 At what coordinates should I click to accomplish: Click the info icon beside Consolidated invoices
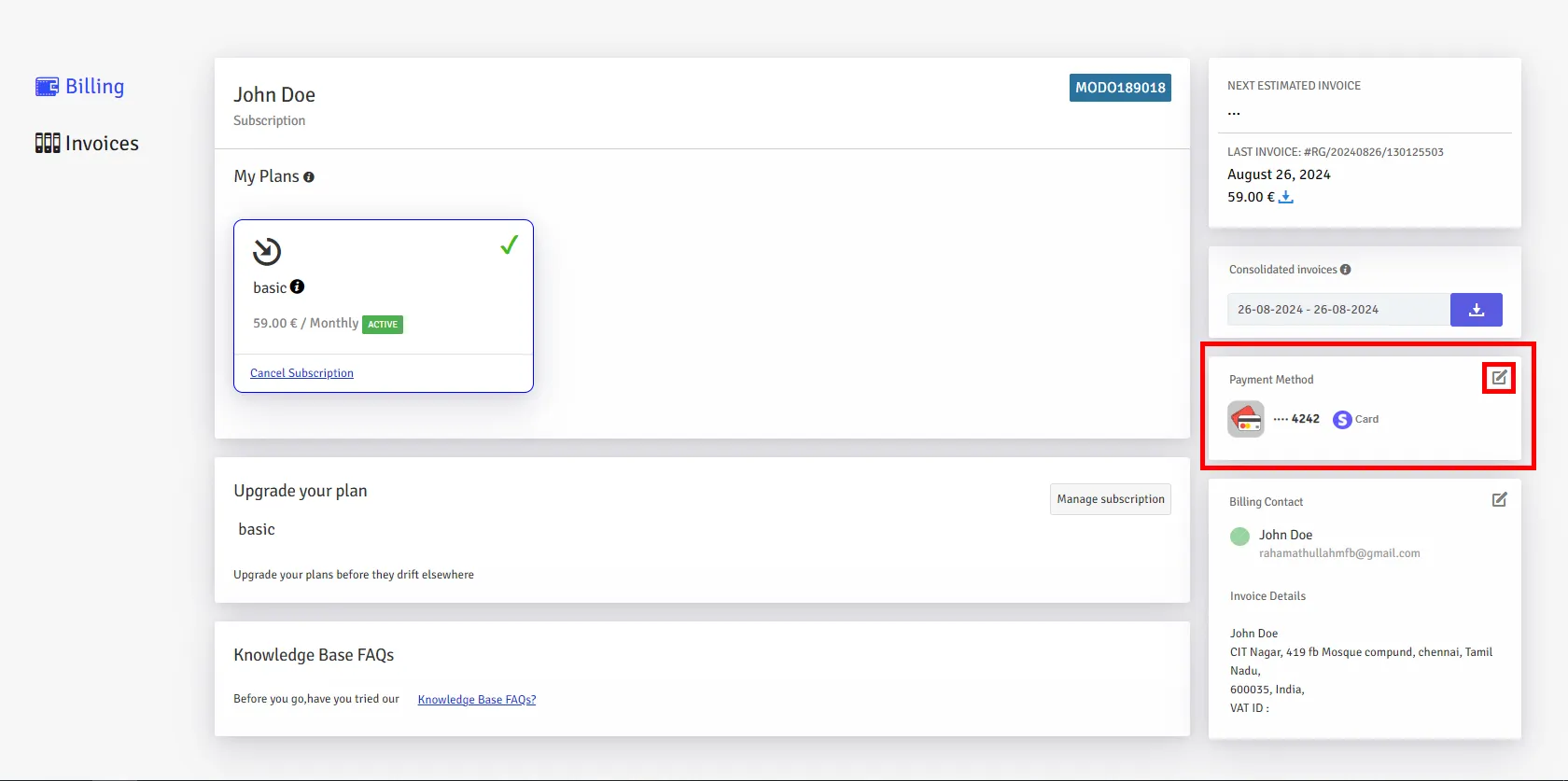click(x=1346, y=270)
